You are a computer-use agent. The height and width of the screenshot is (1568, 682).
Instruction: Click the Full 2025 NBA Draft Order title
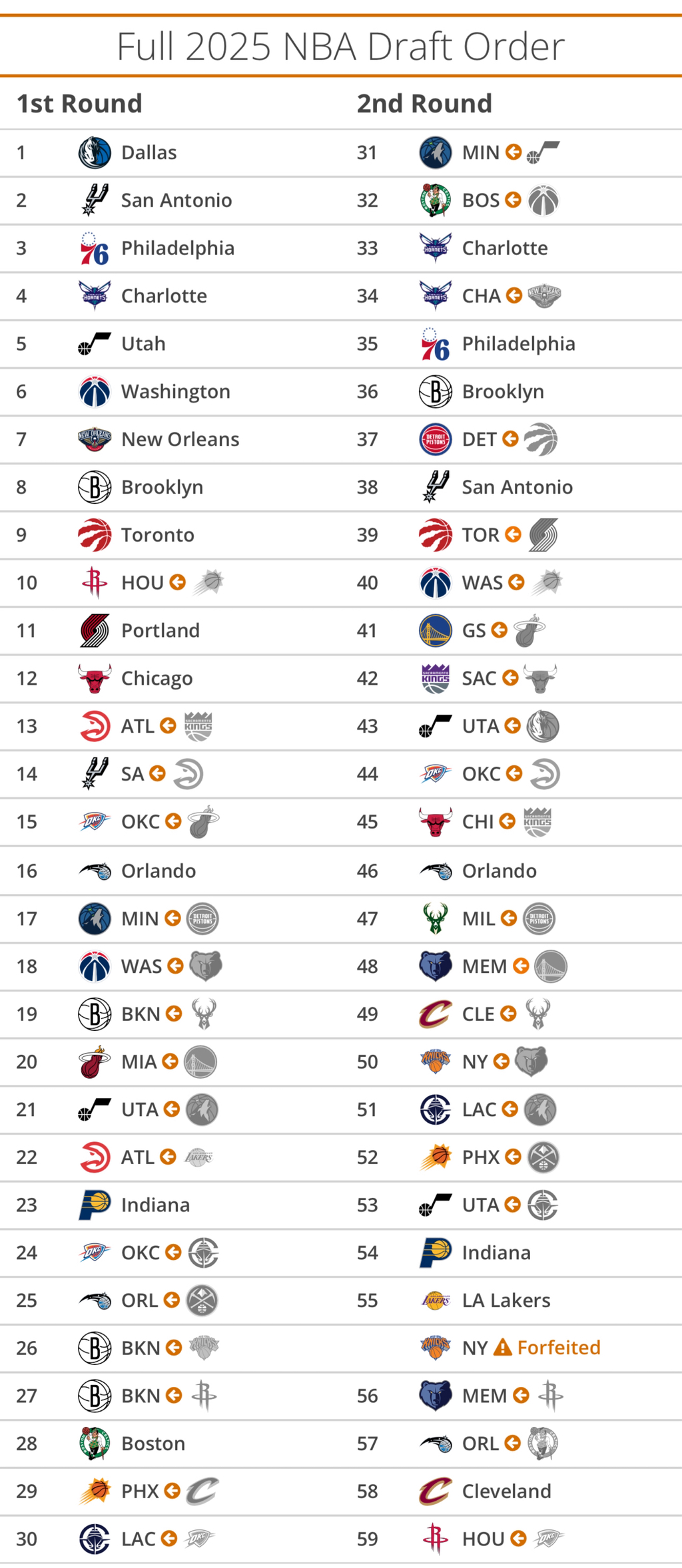(341, 46)
